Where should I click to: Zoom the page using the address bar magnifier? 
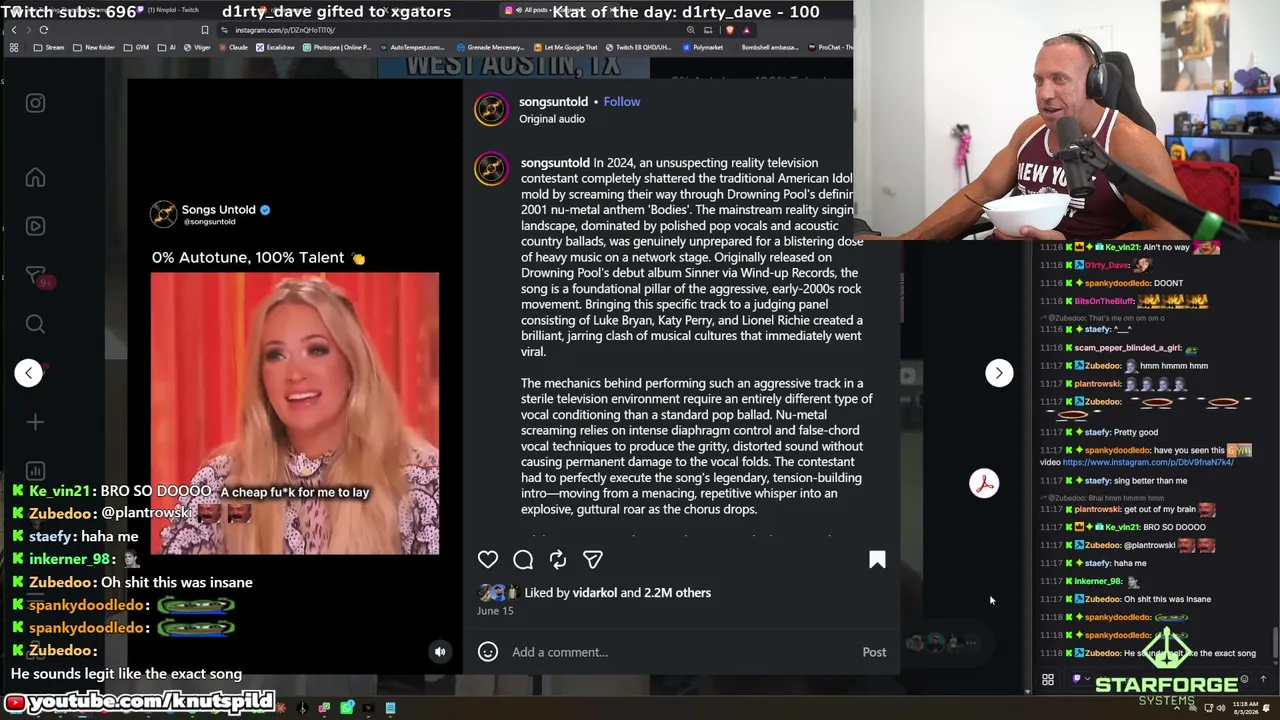690,30
